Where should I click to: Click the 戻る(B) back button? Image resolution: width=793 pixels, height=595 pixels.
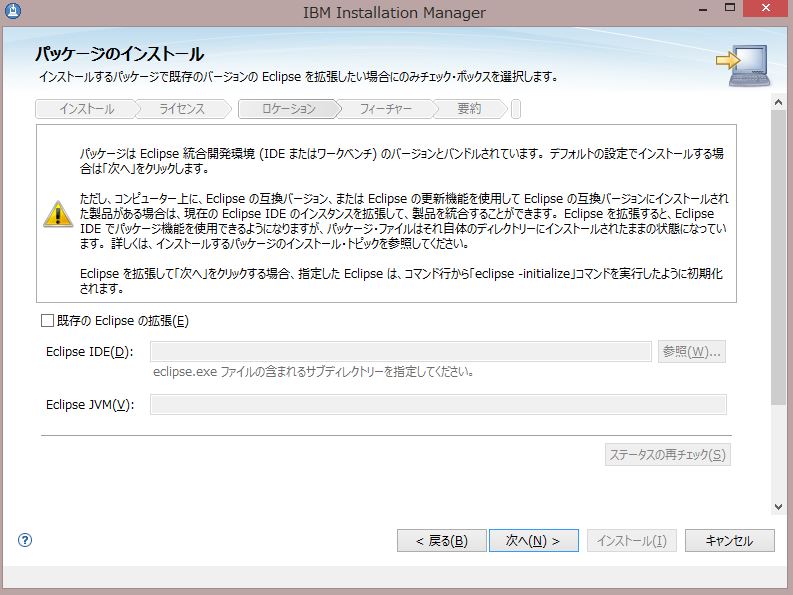click(442, 540)
